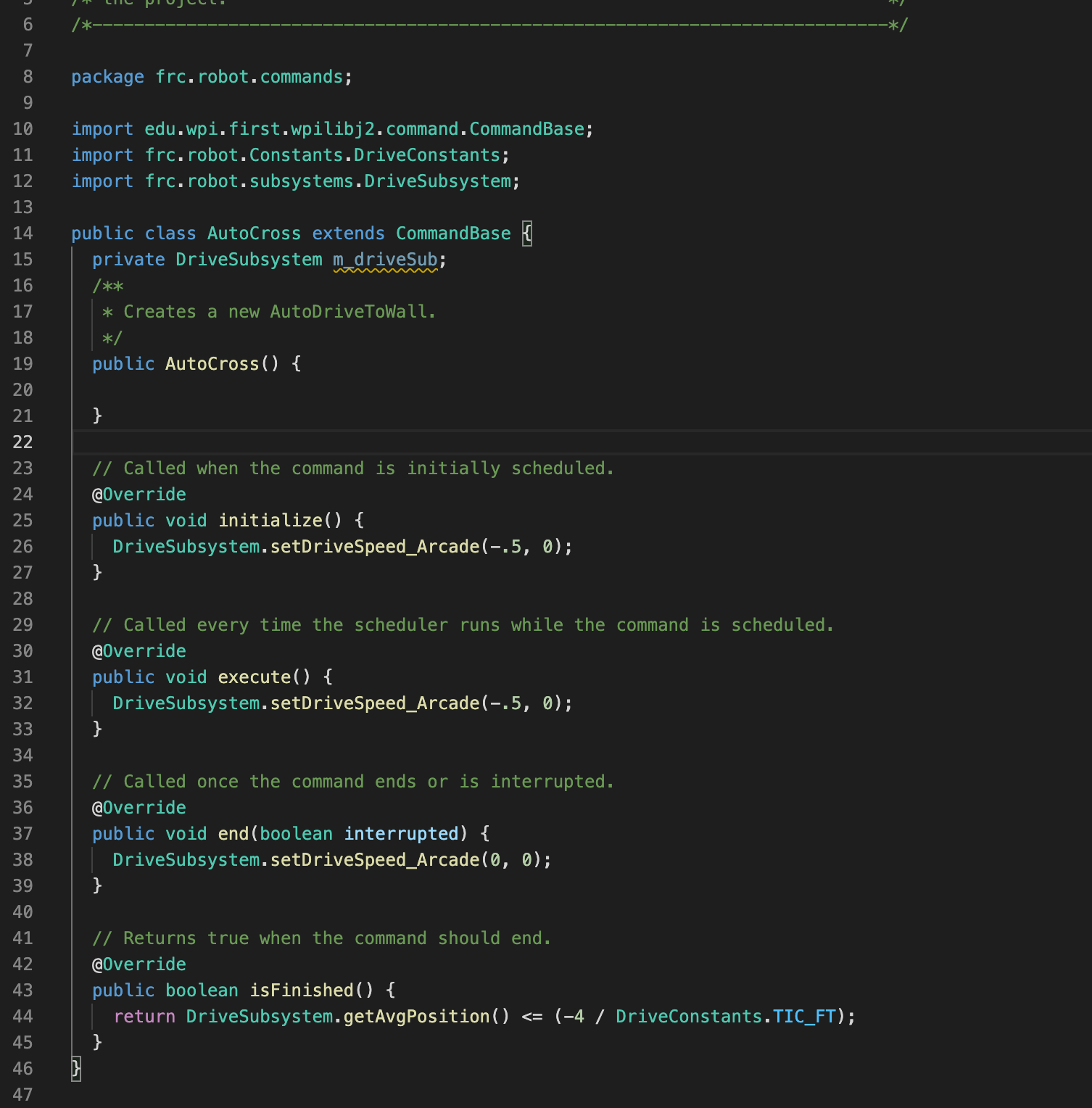The image size is (1092, 1108).
Task: Click the 'TIC_FT' constant
Action: [804, 1017]
